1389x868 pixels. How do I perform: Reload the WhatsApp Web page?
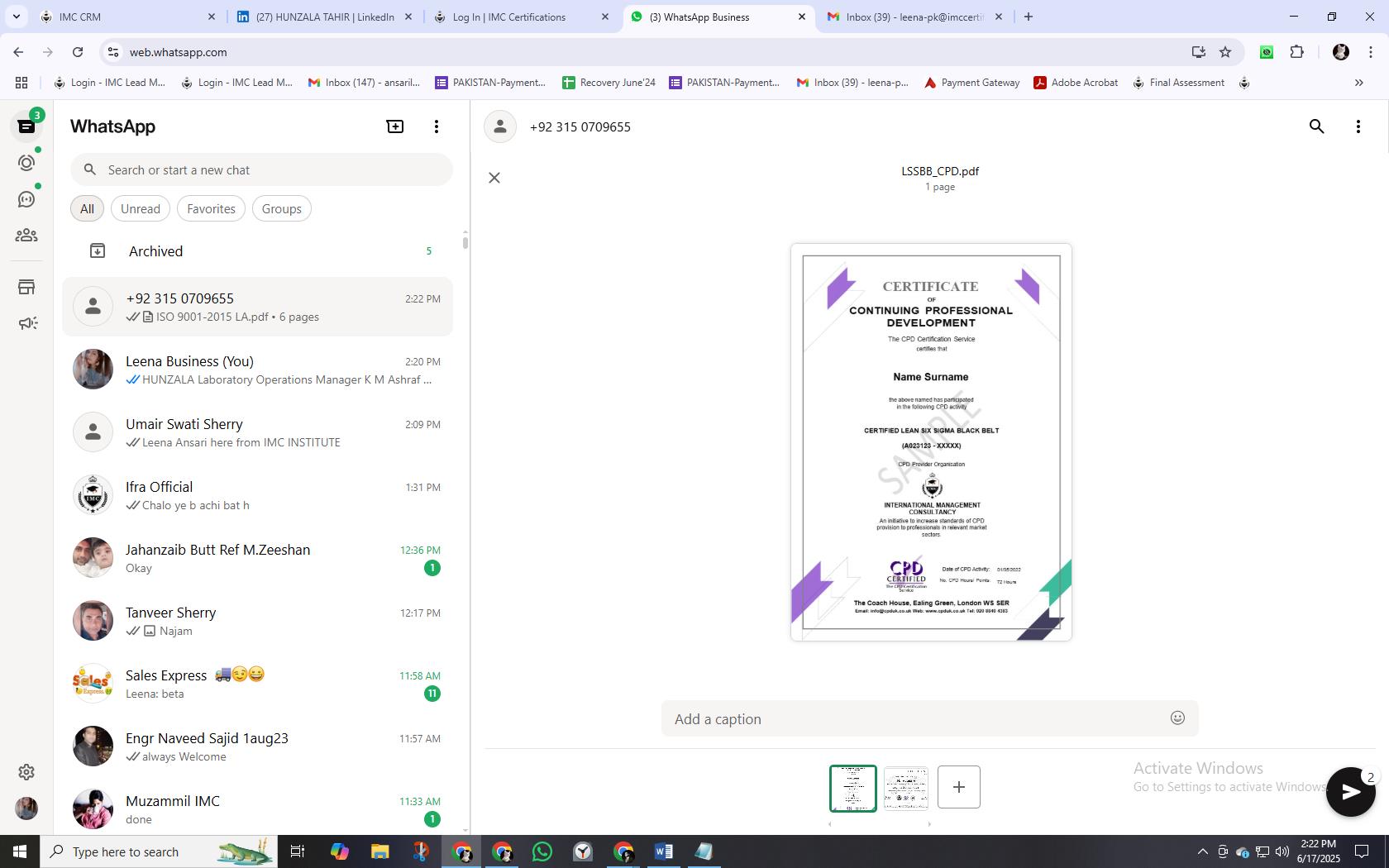click(x=78, y=52)
